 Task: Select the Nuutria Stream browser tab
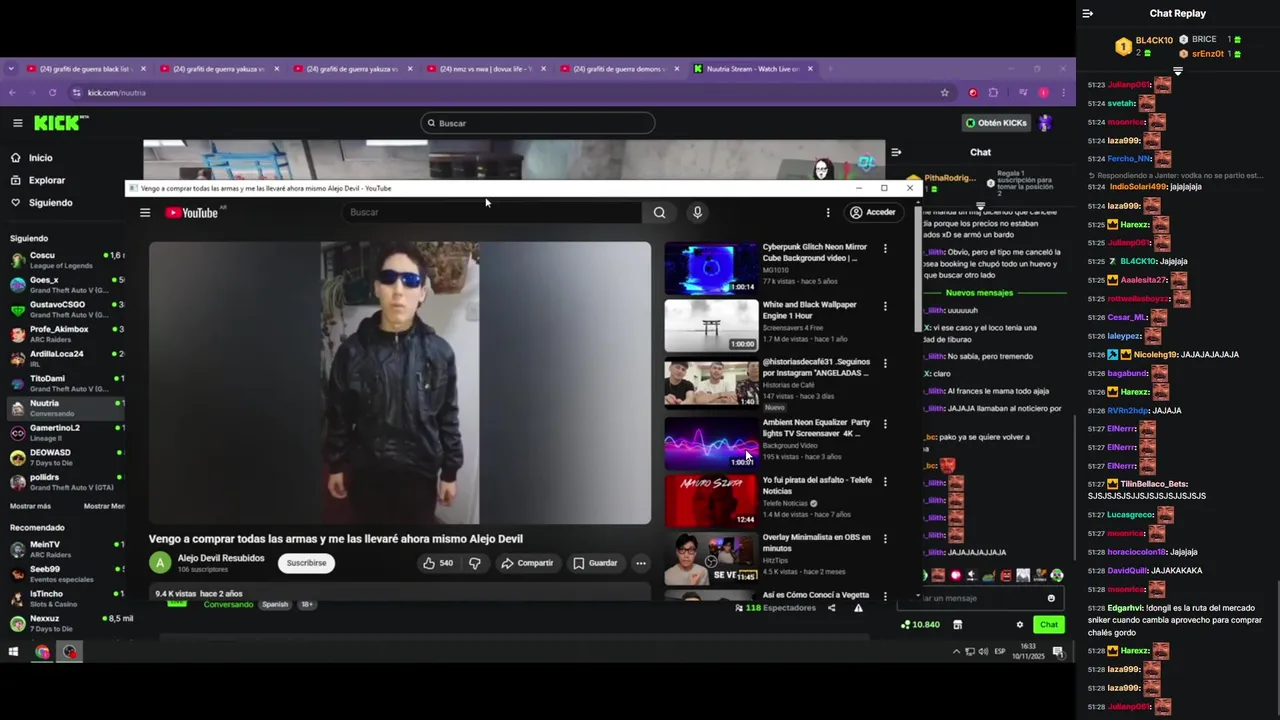[x=754, y=69]
